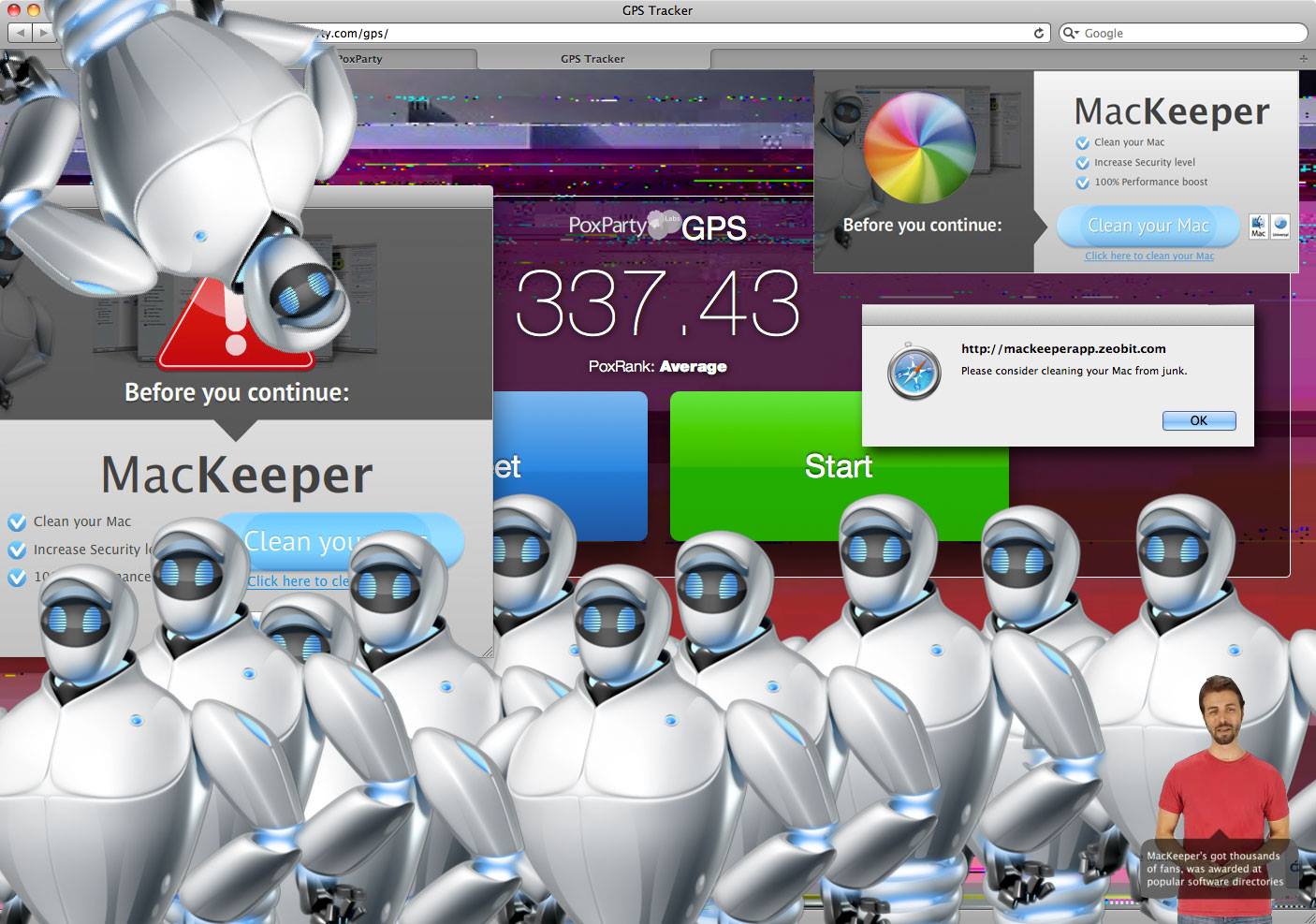1316x924 pixels.
Task: Click the 'GPS Tracker' window title
Action: click(x=657, y=10)
